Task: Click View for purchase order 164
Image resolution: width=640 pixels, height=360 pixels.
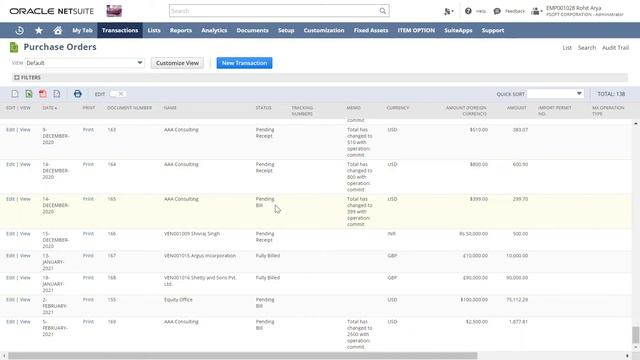Action: coord(25,164)
